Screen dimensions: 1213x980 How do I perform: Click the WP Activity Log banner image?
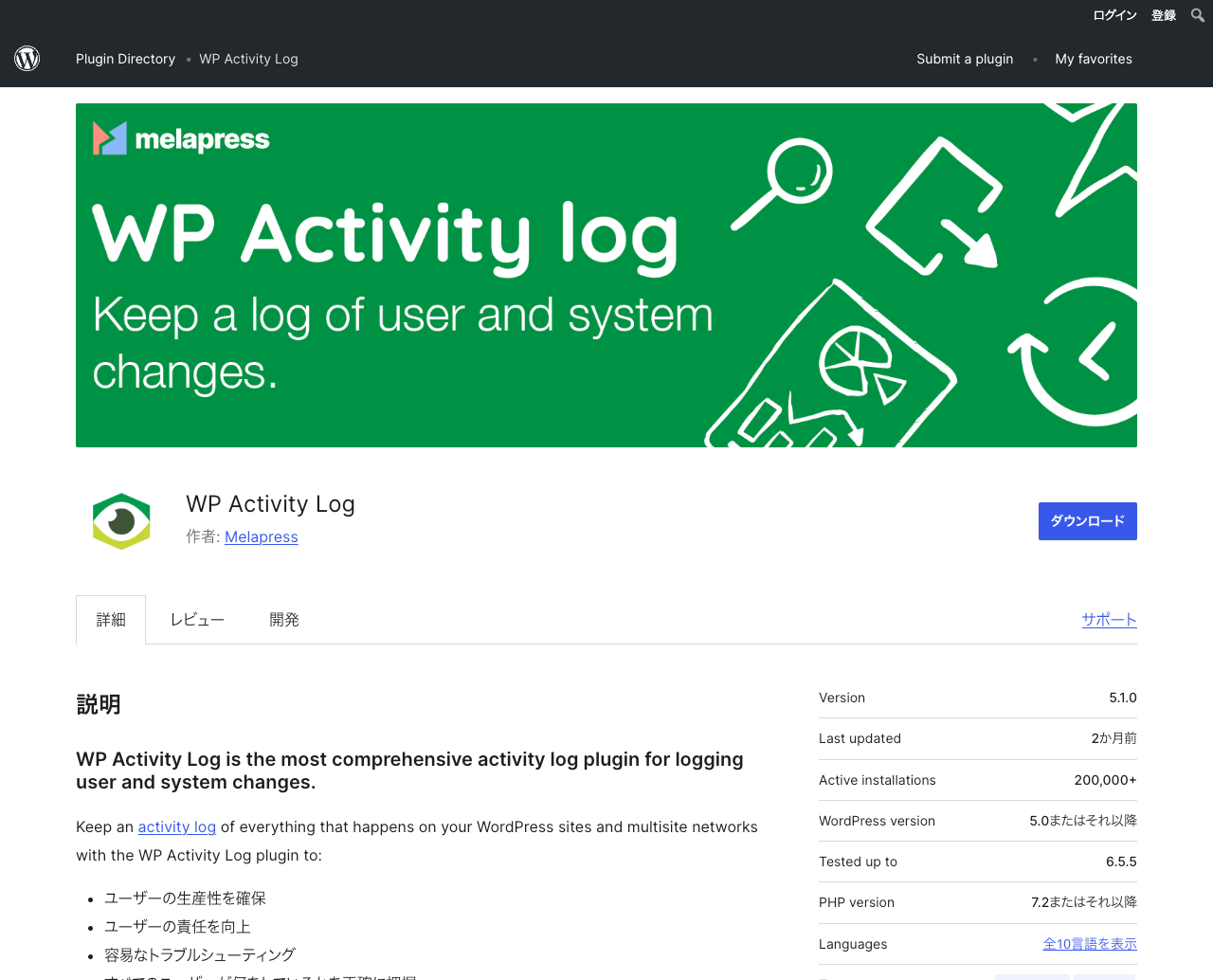[606, 275]
